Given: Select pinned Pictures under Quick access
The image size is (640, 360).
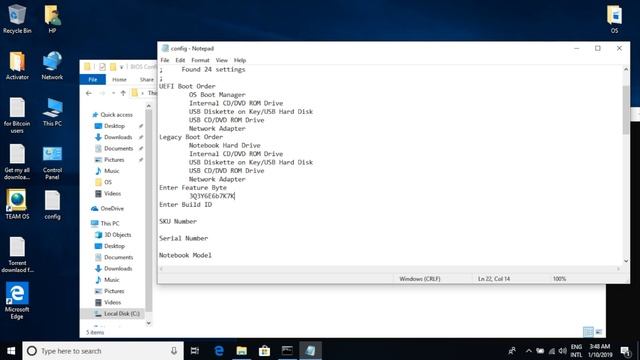Looking at the screenshot, I should (114, 160).
